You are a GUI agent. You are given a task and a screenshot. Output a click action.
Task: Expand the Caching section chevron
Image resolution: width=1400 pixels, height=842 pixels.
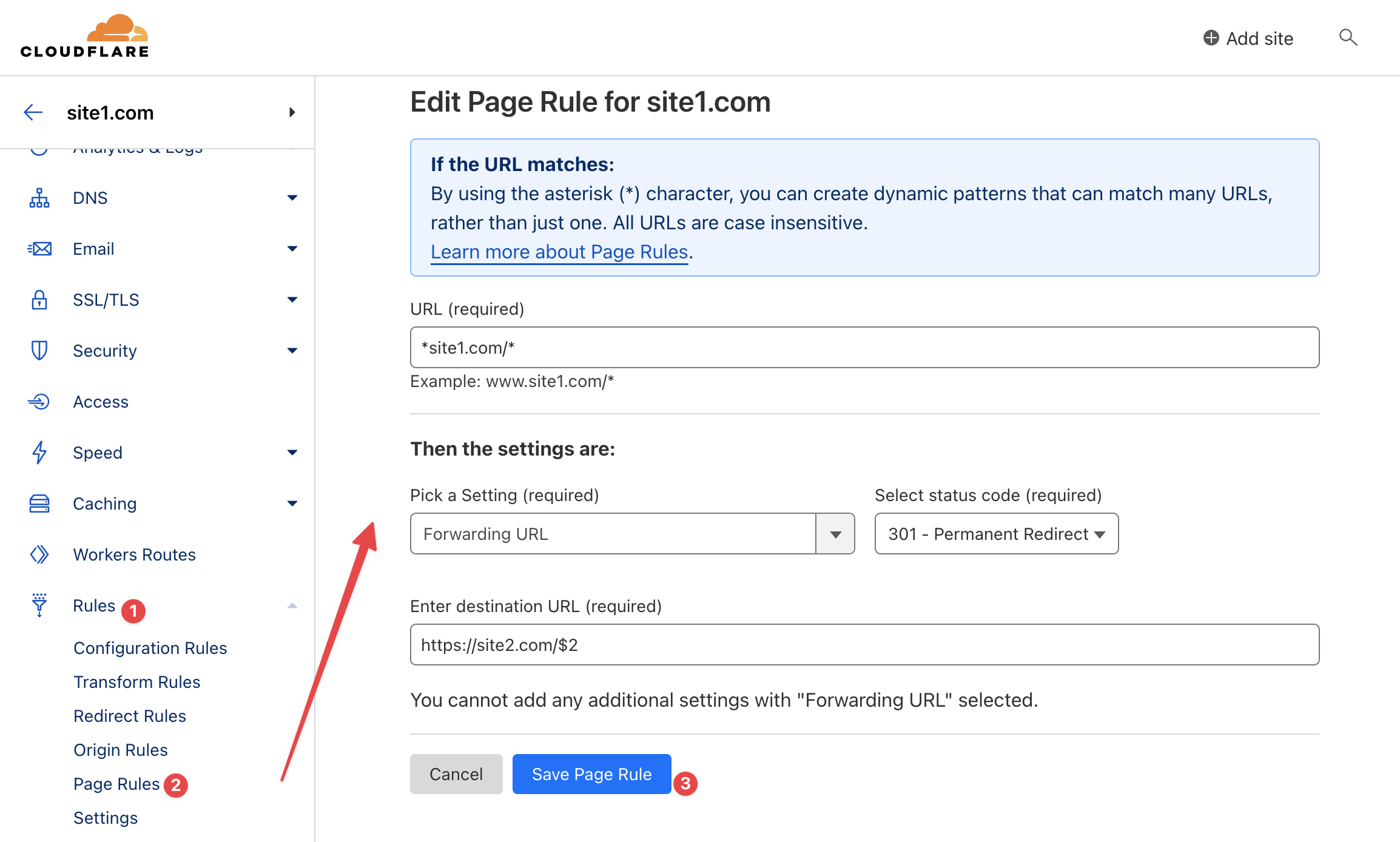pos(292,504)
